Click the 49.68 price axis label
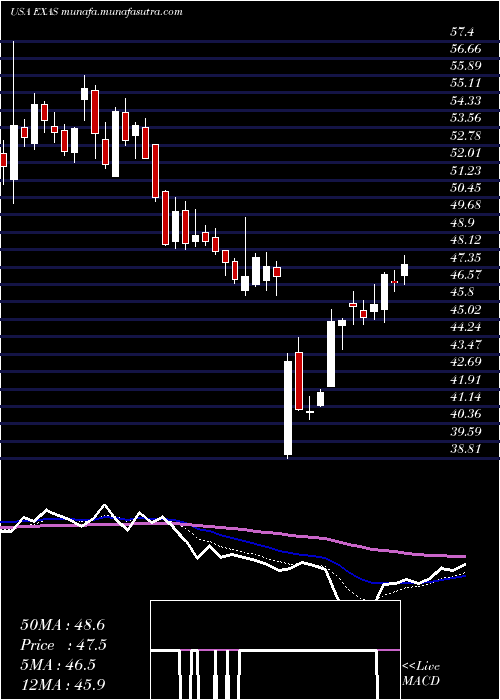Viewport: 500px width, 700px height. click(x=466, y=205)
